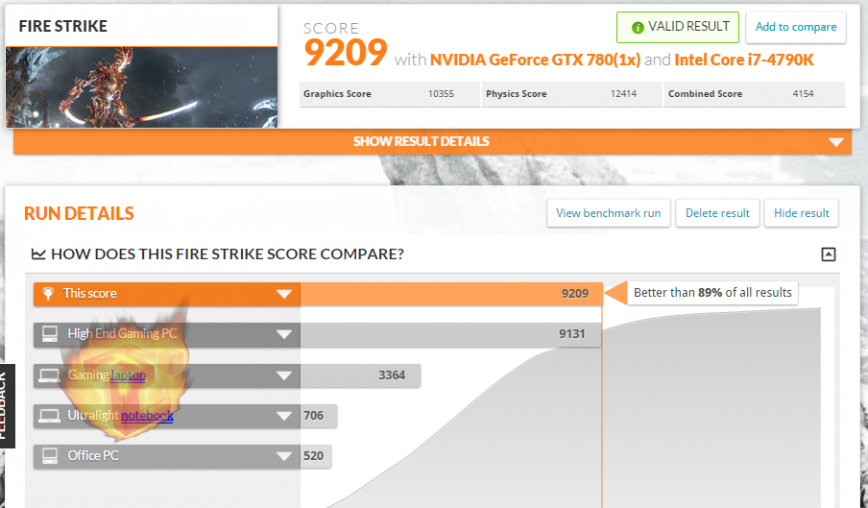
Task: Expand the Ultralight notebook dropdown arrow
Action: point(284,416)
